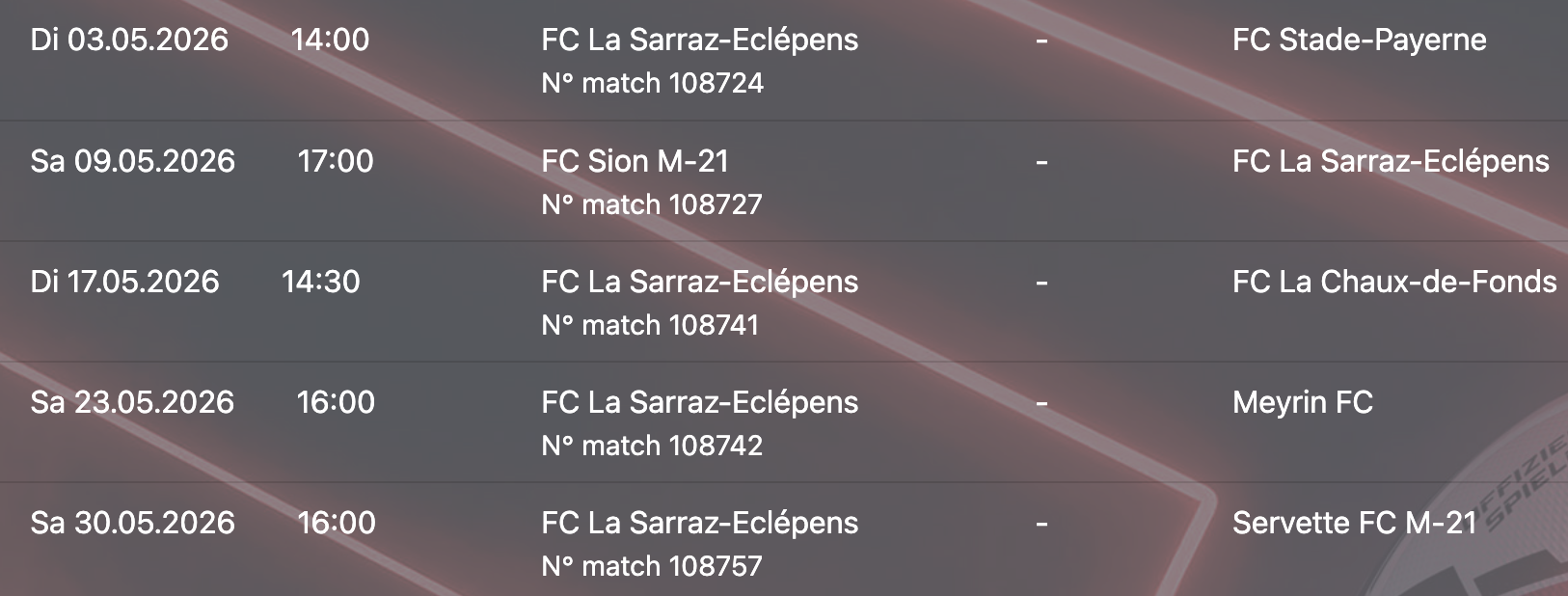Click the FC Sion M-21 team name
Viewport: 1568px width, 596px height.
(x=635, y=161)
